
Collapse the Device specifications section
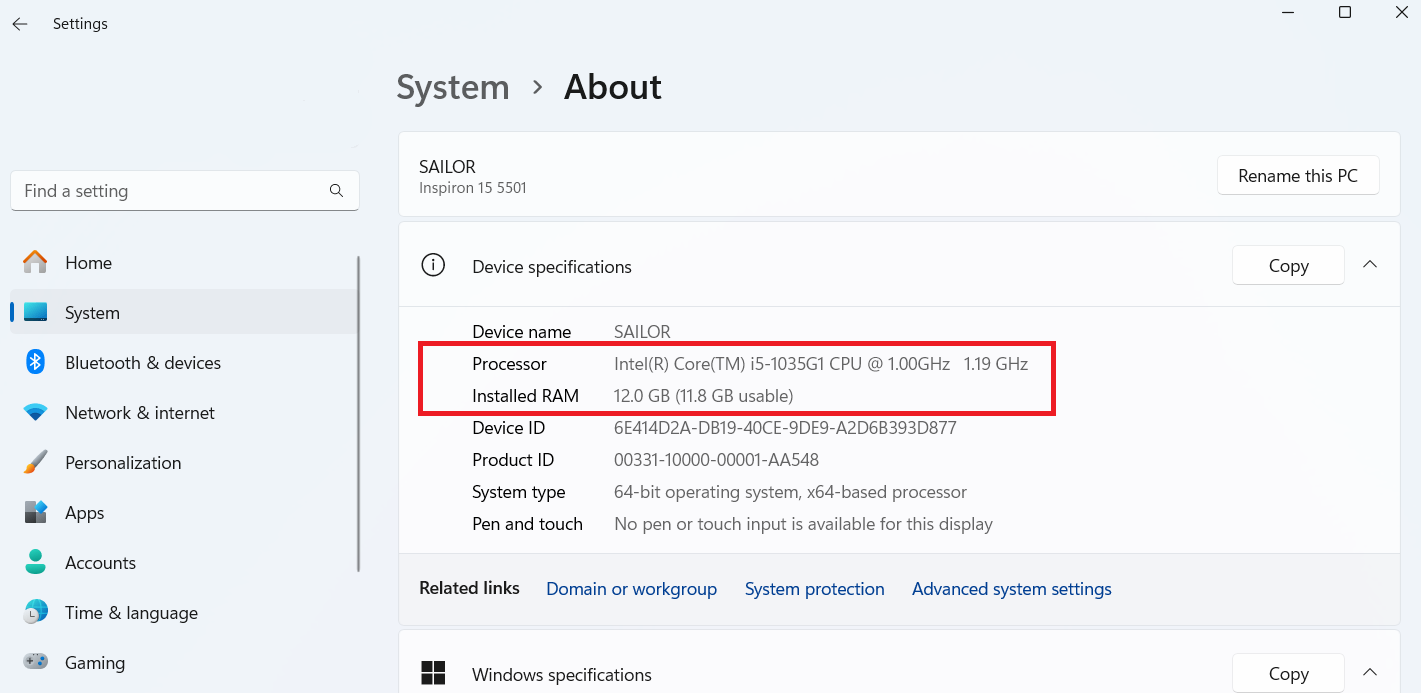point(1370,265)
